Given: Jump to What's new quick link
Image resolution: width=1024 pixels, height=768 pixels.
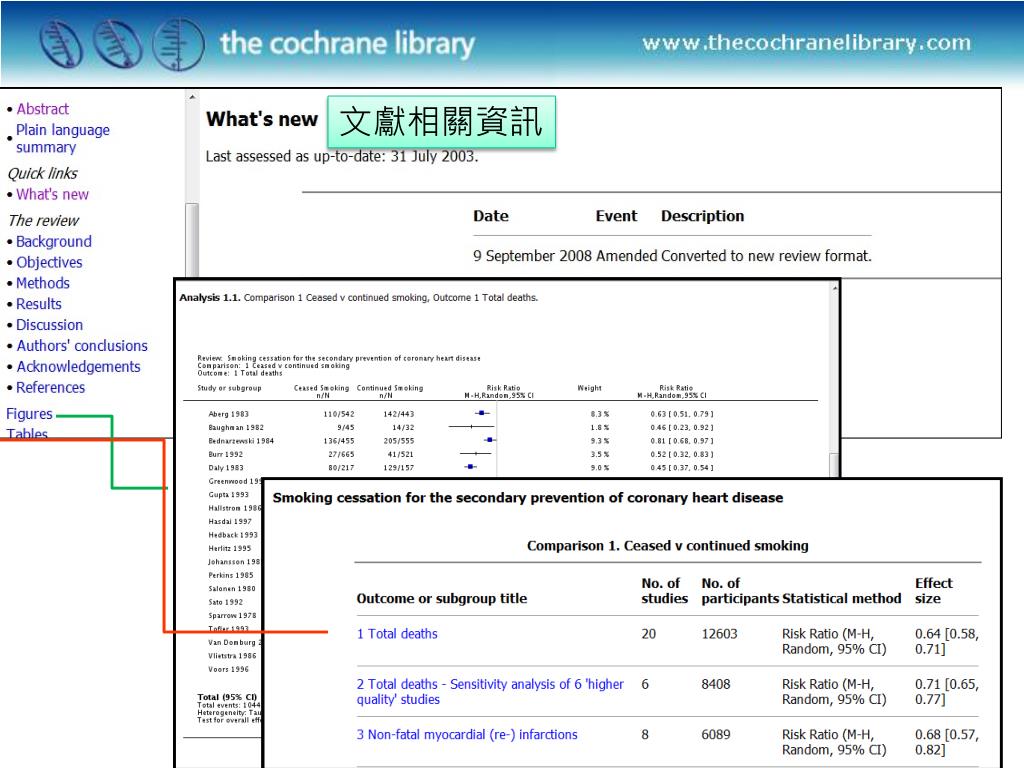Looking at the screenshot, I should click(52, 195).
